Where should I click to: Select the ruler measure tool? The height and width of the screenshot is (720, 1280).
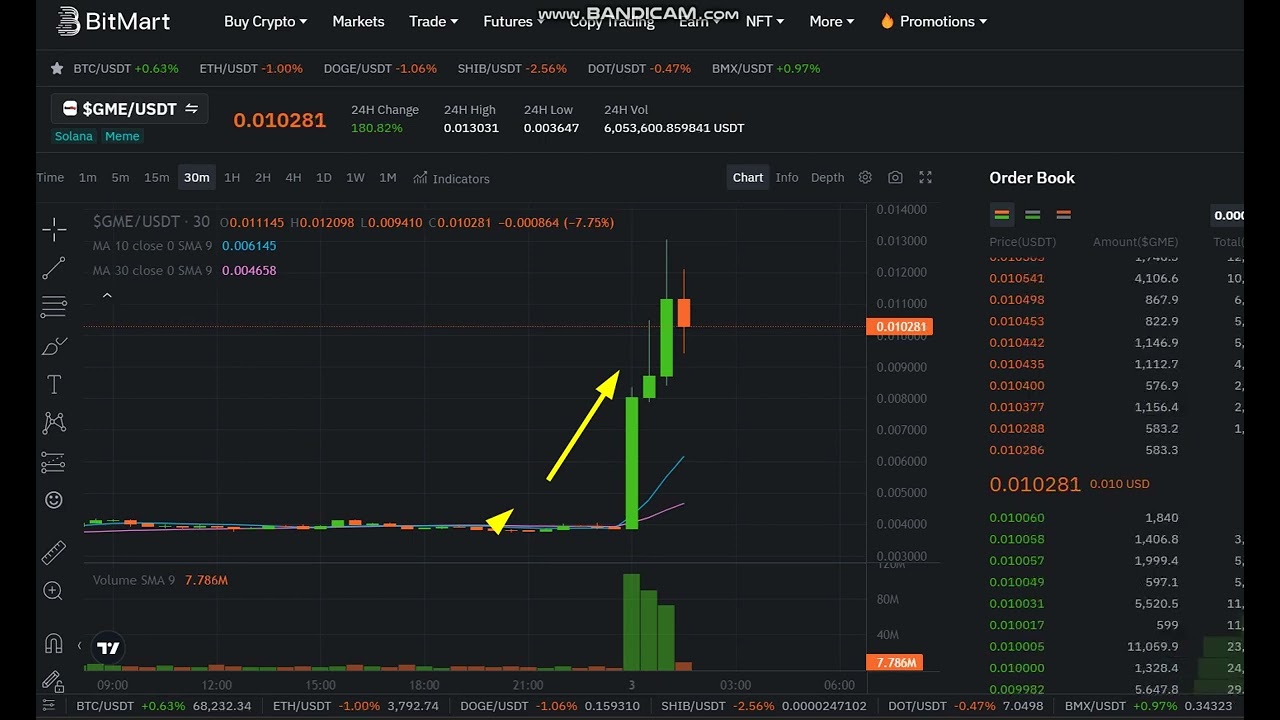[54, 552]
